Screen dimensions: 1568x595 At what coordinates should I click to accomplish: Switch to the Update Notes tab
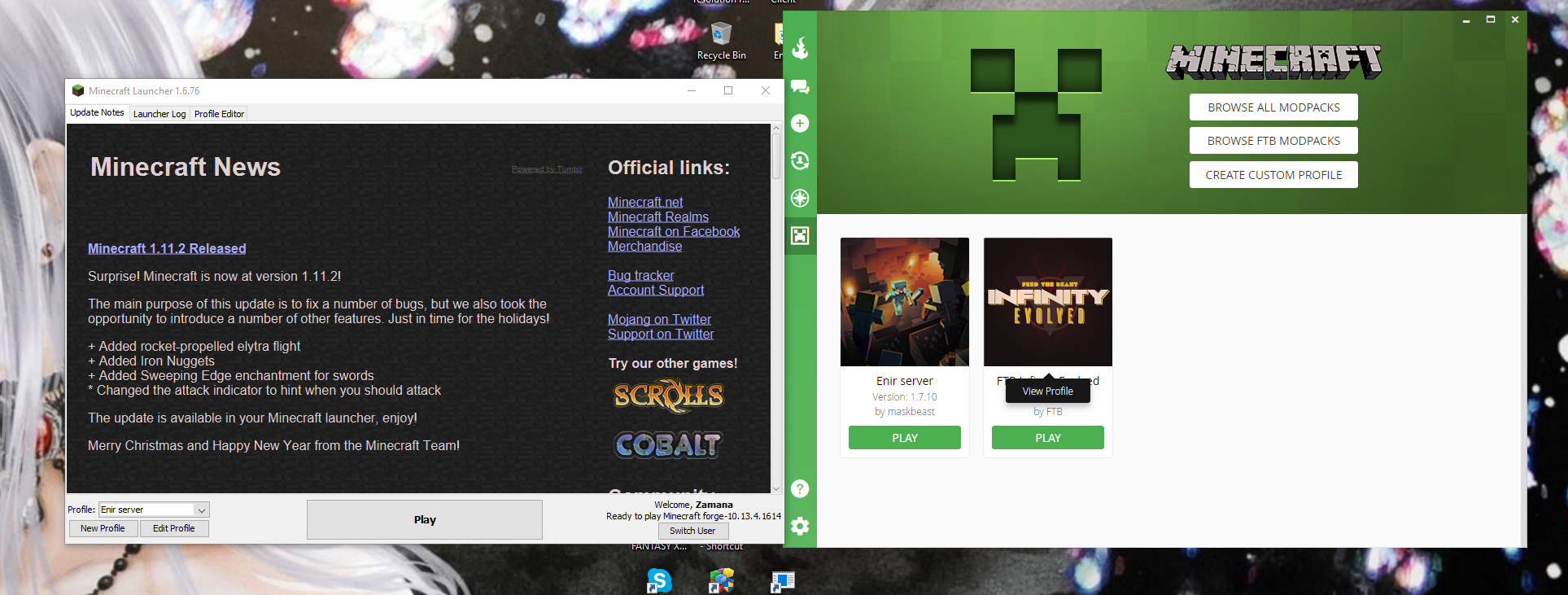(x=97, y=112)
